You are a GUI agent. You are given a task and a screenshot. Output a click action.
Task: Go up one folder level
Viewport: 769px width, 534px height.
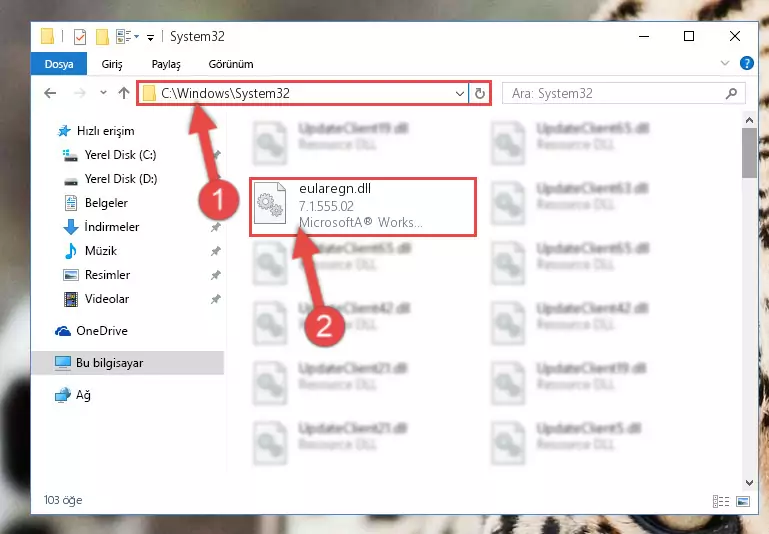click(124, 93)
